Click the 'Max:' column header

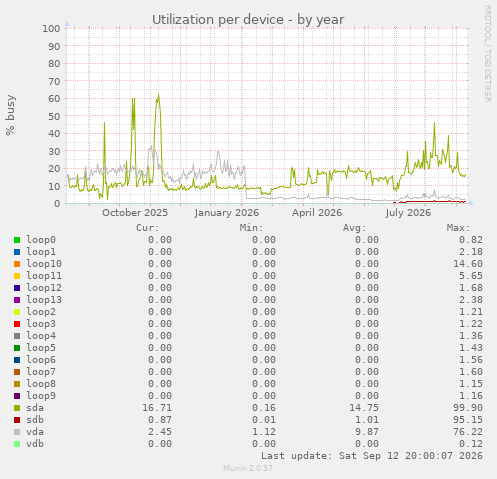(458, 228)
